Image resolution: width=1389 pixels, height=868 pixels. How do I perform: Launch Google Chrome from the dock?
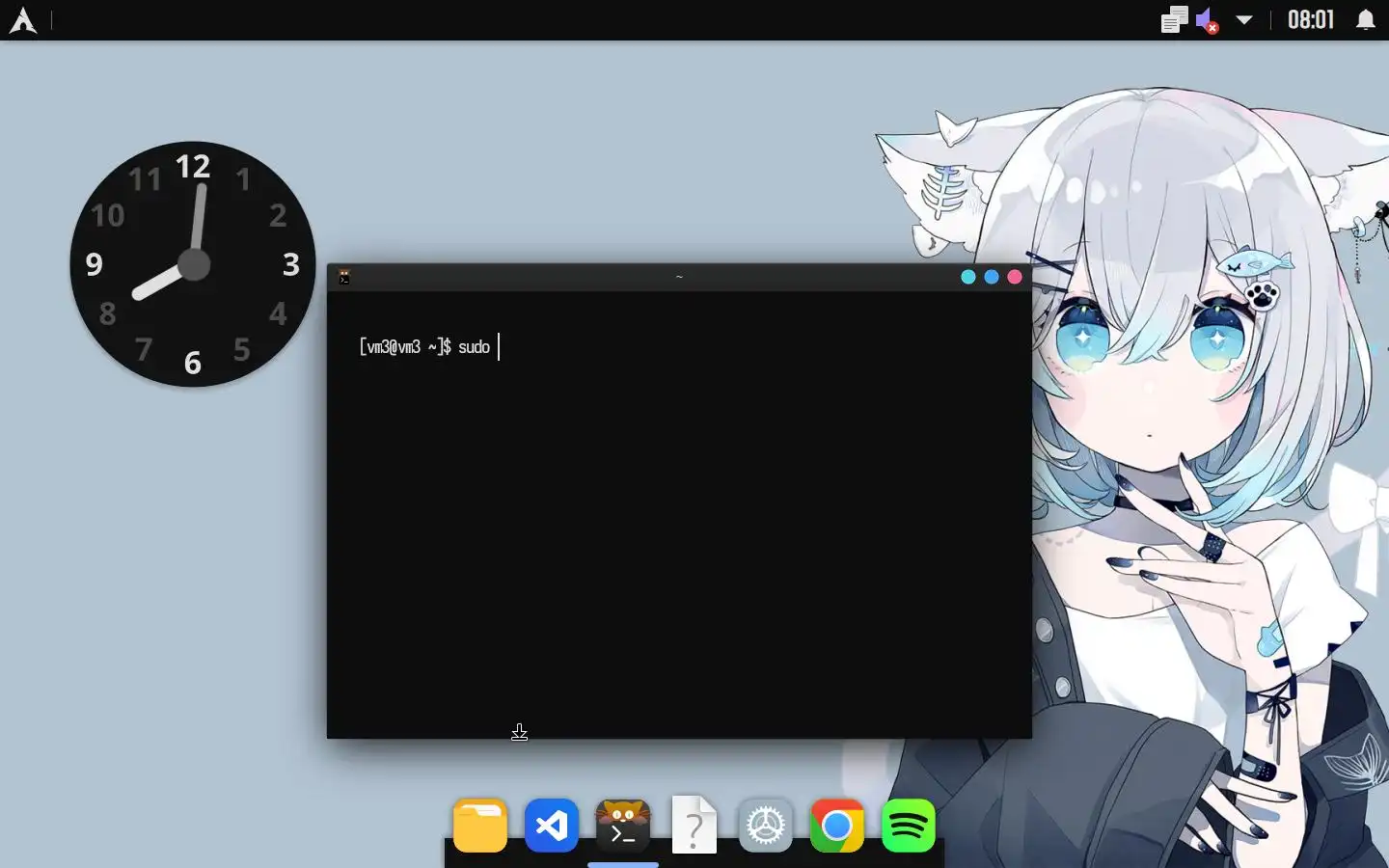click(837, 826)
